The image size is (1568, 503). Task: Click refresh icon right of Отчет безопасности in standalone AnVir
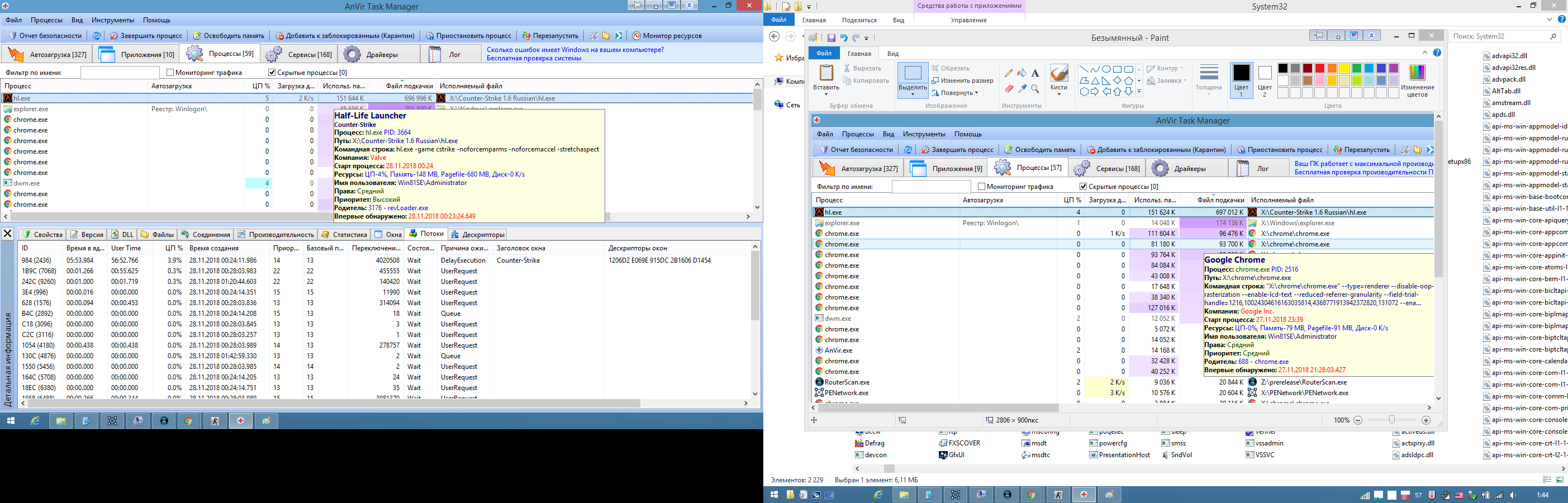[96, 36]
